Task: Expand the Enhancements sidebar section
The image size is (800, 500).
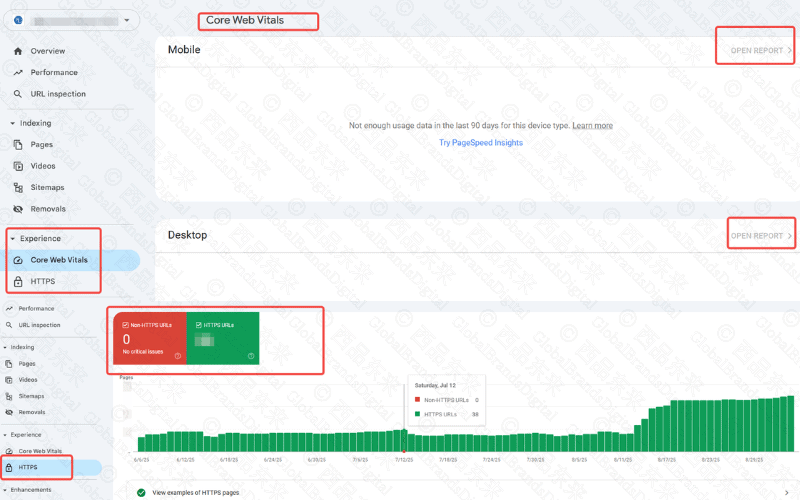Action: pos(30,489)
